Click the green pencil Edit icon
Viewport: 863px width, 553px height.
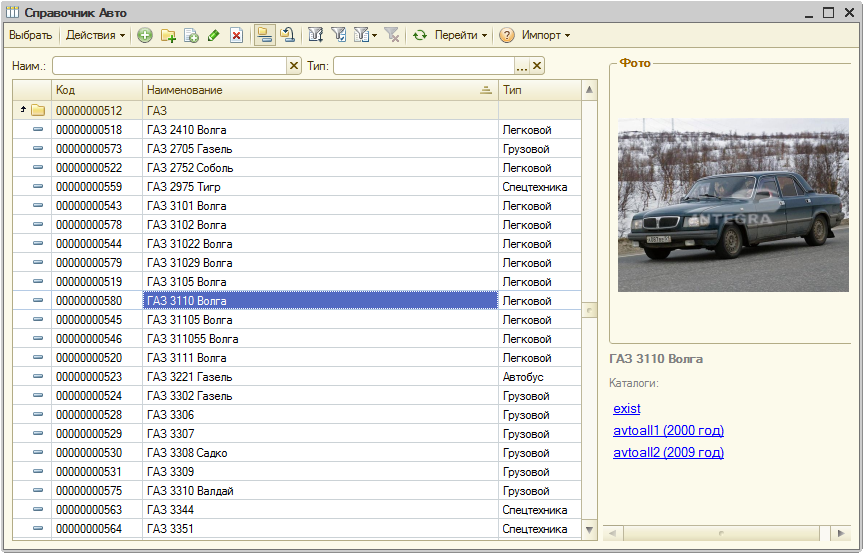pos(214,35)
